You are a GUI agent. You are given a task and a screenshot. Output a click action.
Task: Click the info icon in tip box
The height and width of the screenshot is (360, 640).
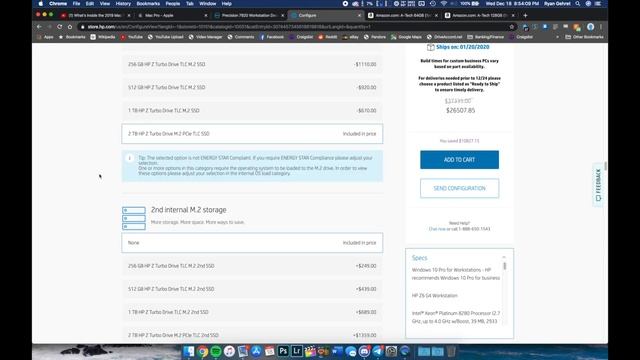(130, 158)
